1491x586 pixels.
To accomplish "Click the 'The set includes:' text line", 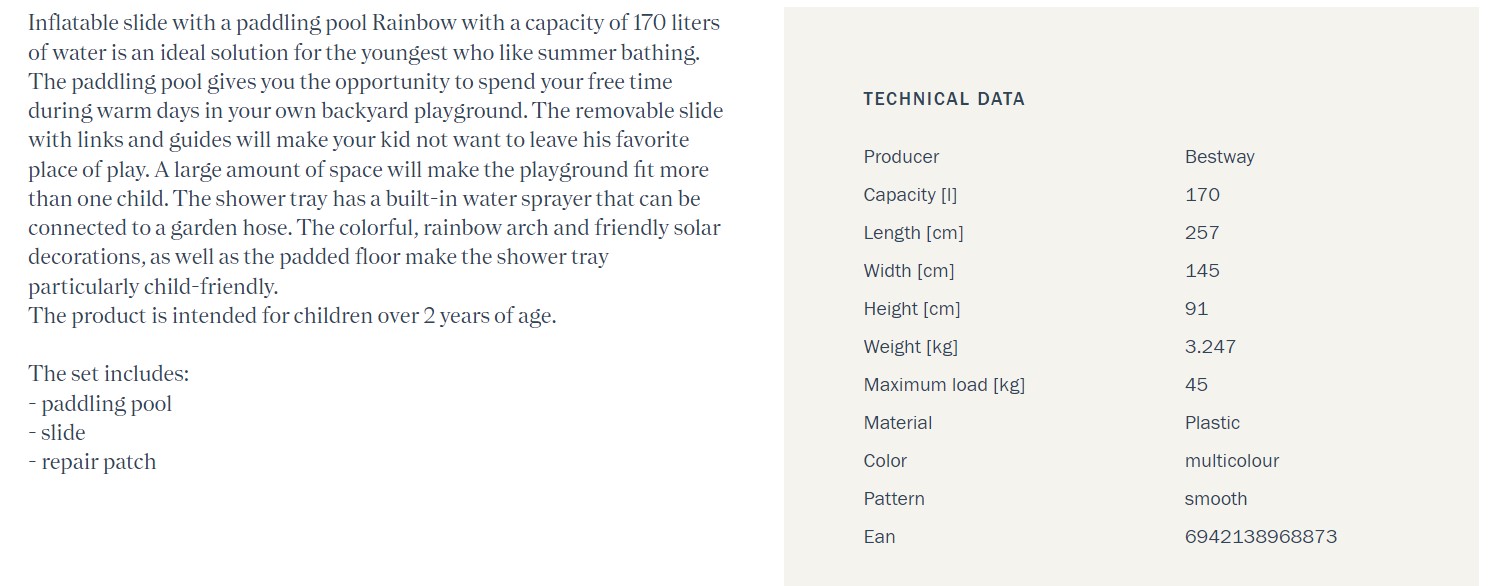I will [x=108, y=374].
